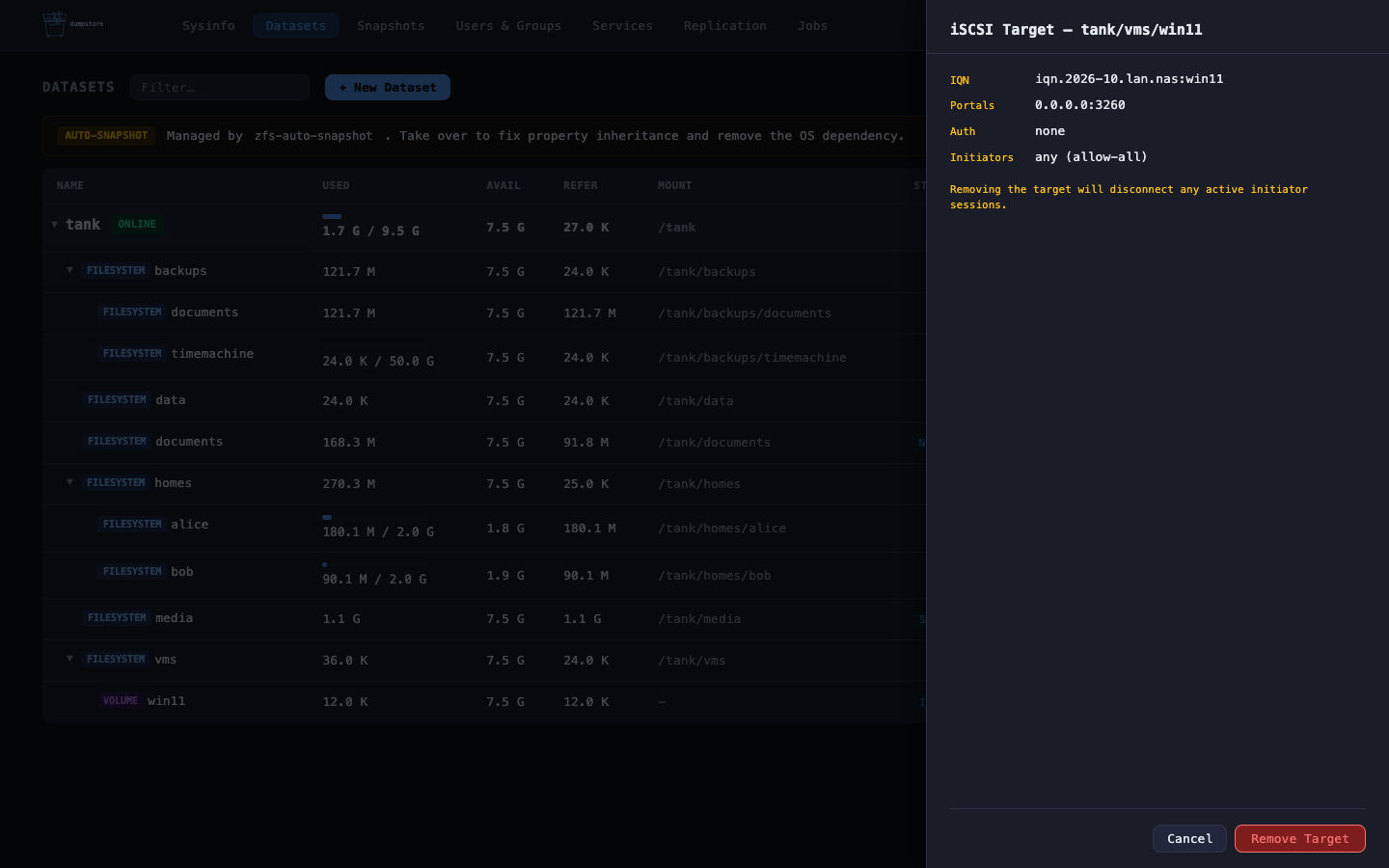Image resolution: width=1389 pixels, height=868 pixels.
Task: Click the NAME column header
Action: tap(70, 185)
